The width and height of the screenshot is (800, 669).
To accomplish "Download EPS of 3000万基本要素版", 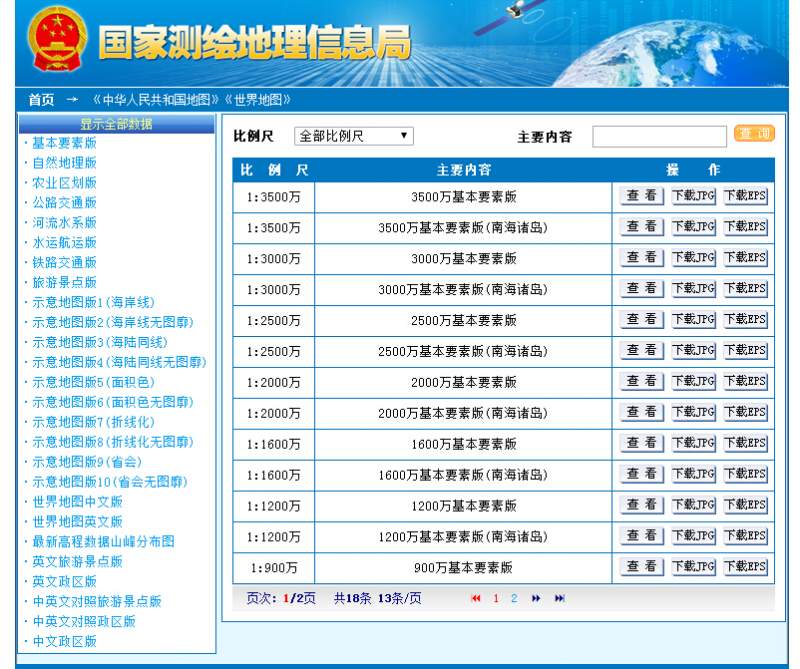I will [745, 258].
